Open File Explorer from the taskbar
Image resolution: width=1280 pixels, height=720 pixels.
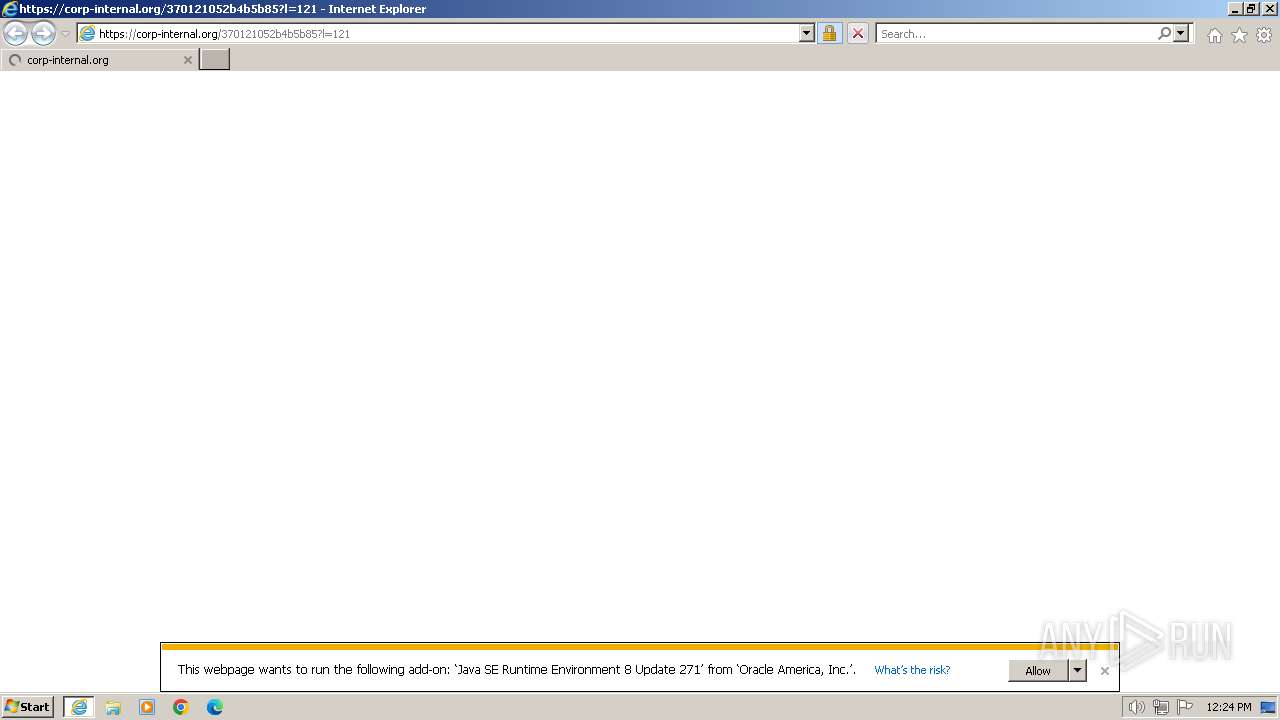coord(113,707)
